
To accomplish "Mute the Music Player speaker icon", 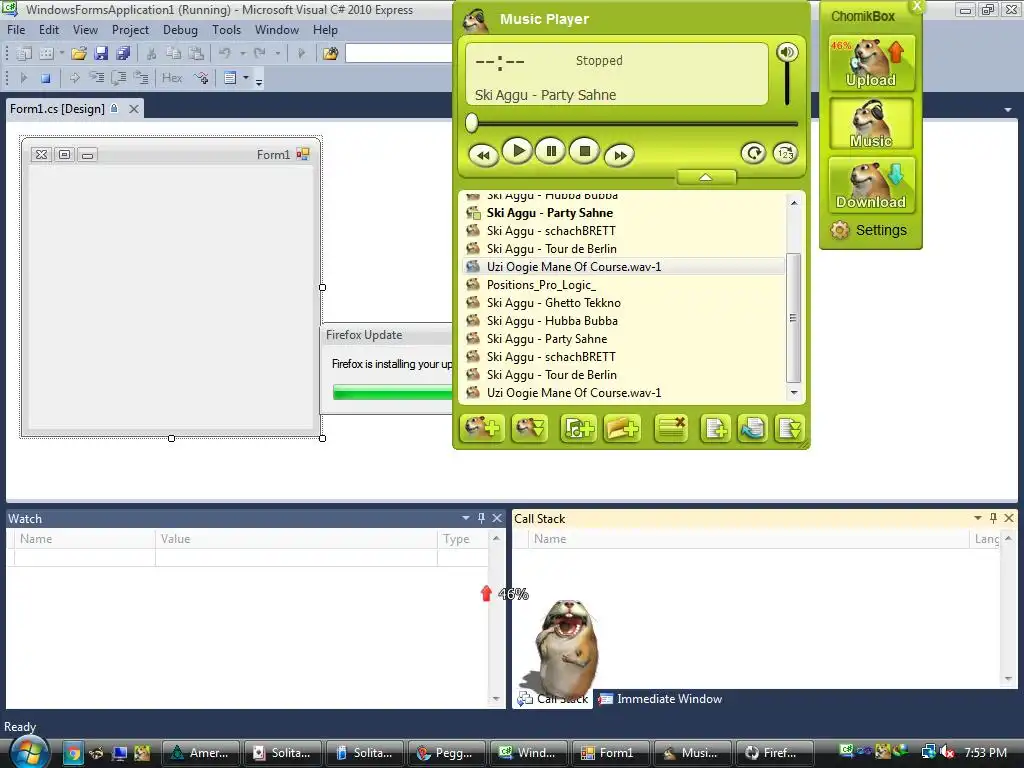I will (787, 52).
